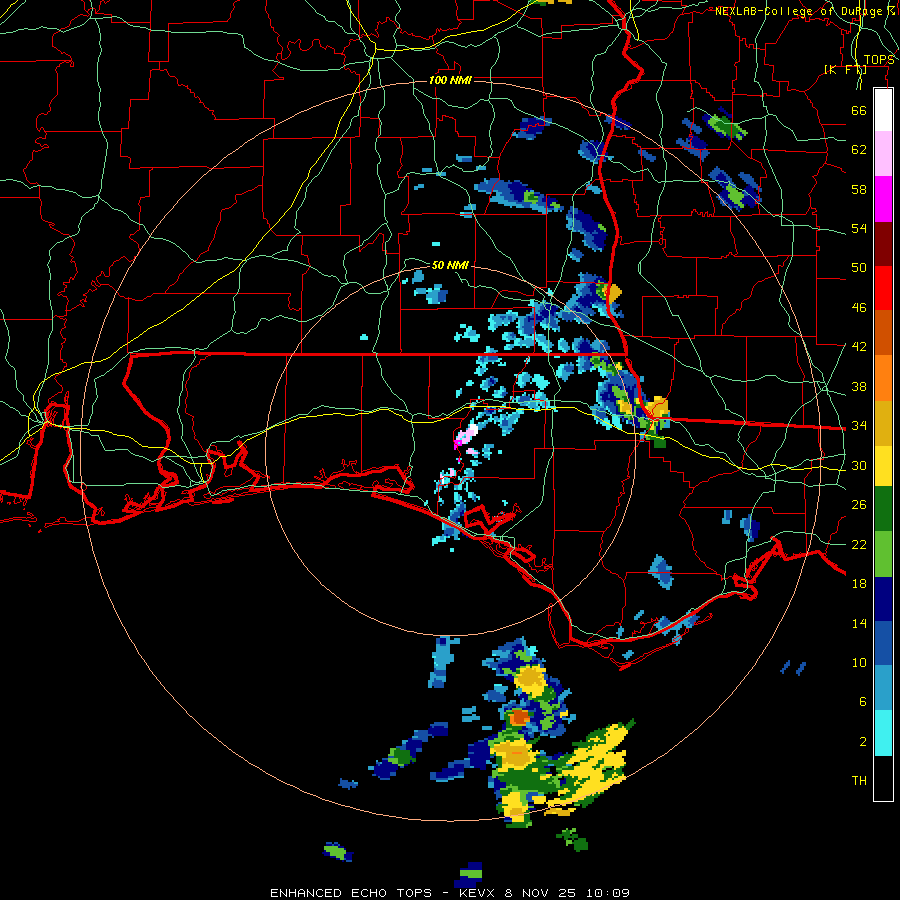Viewport: 900px width, 900px height.
Task: Click the pink-magenta echo cell inside 50 NMI ring
Action: (x=465, y=436)
